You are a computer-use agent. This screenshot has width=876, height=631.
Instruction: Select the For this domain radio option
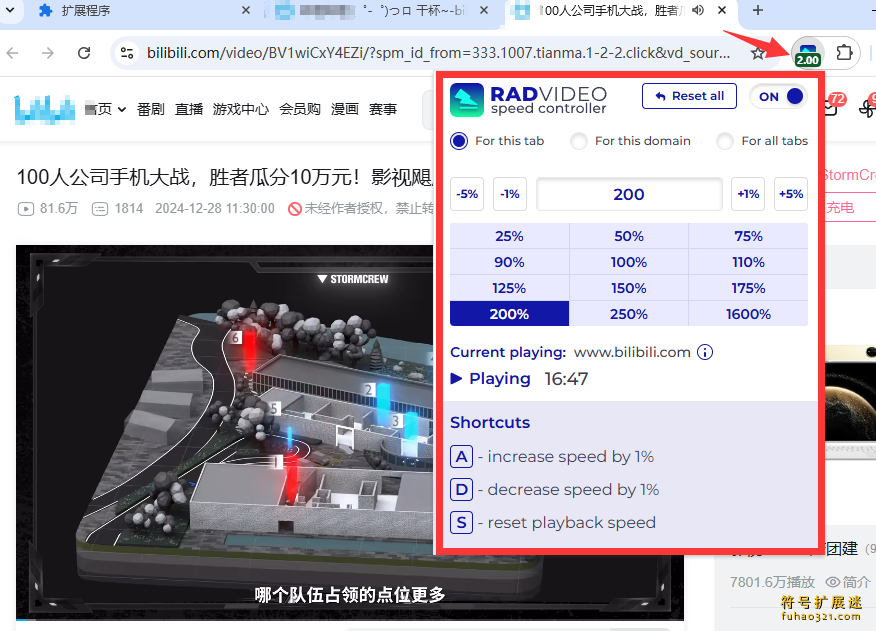click(x=579, y=141)
